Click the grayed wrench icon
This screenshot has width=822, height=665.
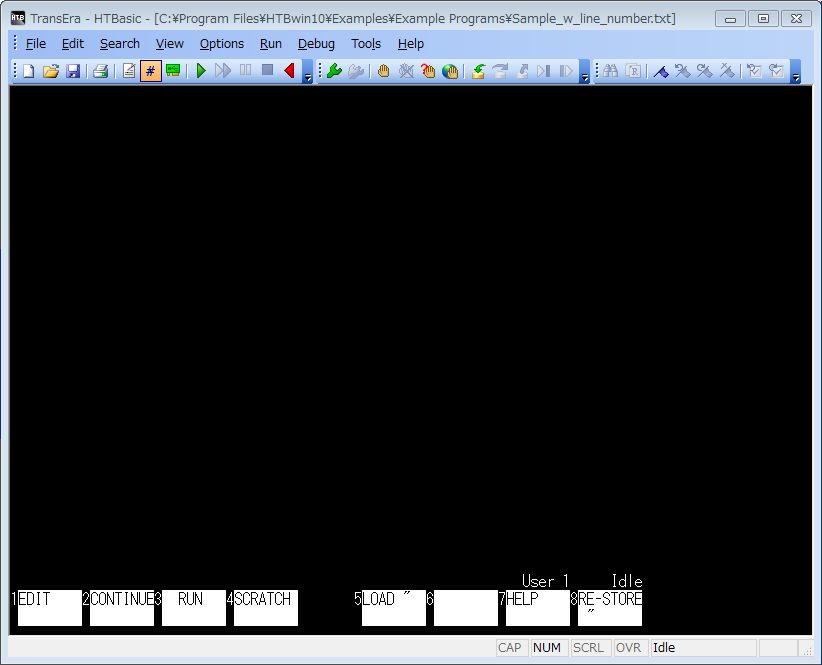(356, 71)
